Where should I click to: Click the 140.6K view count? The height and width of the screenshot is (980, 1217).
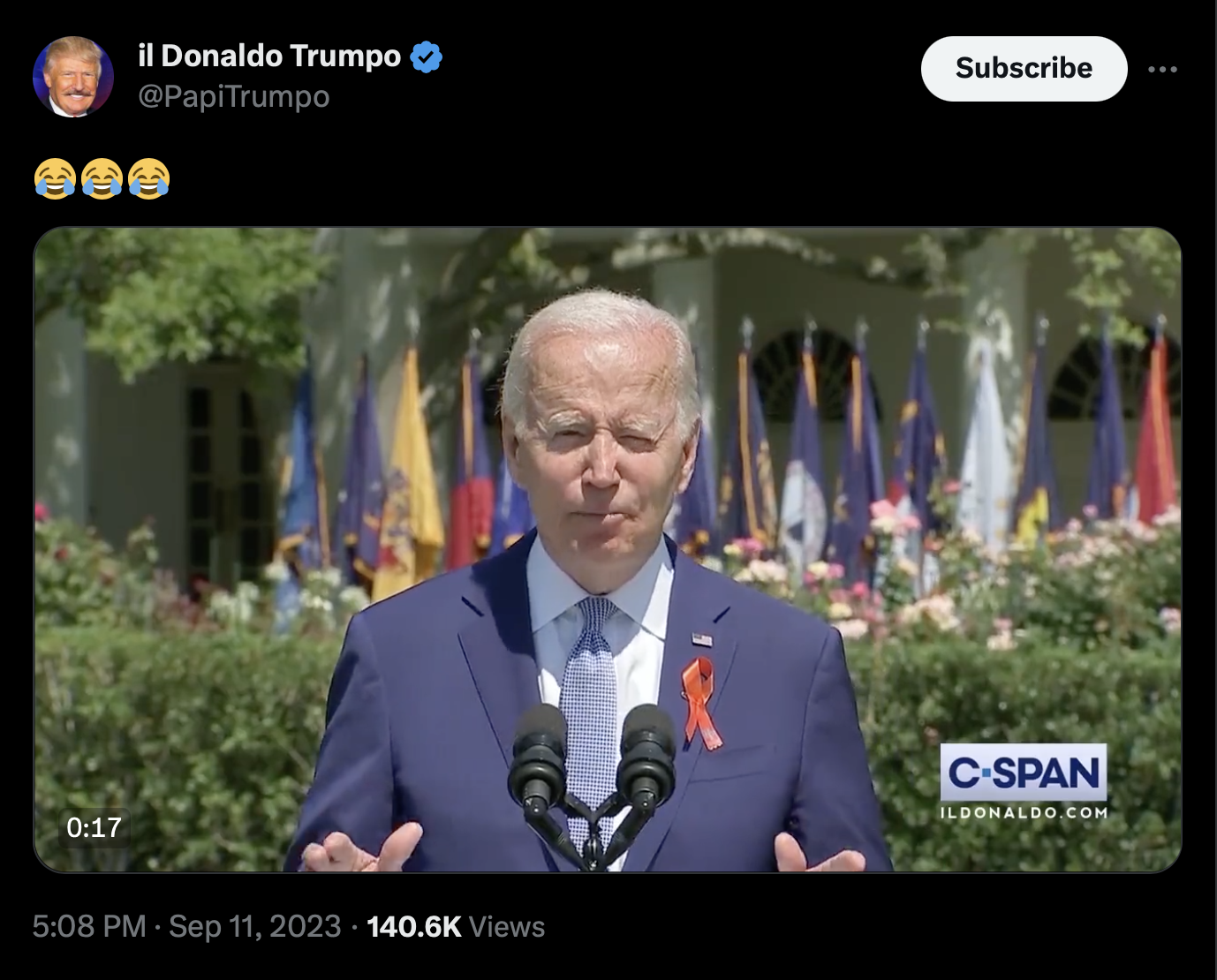pos(414,926)
